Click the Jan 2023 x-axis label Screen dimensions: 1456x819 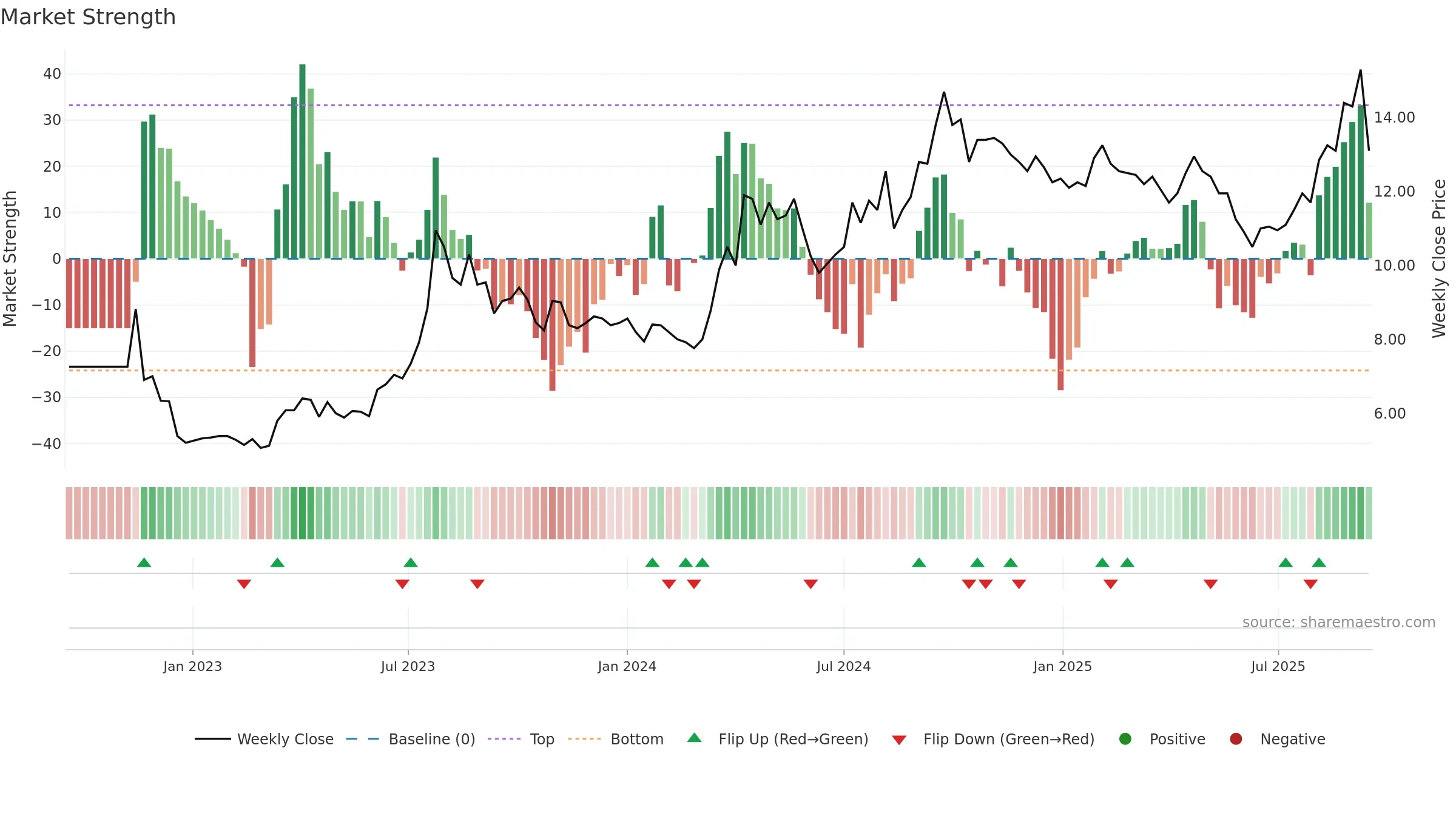coord(192,667)
